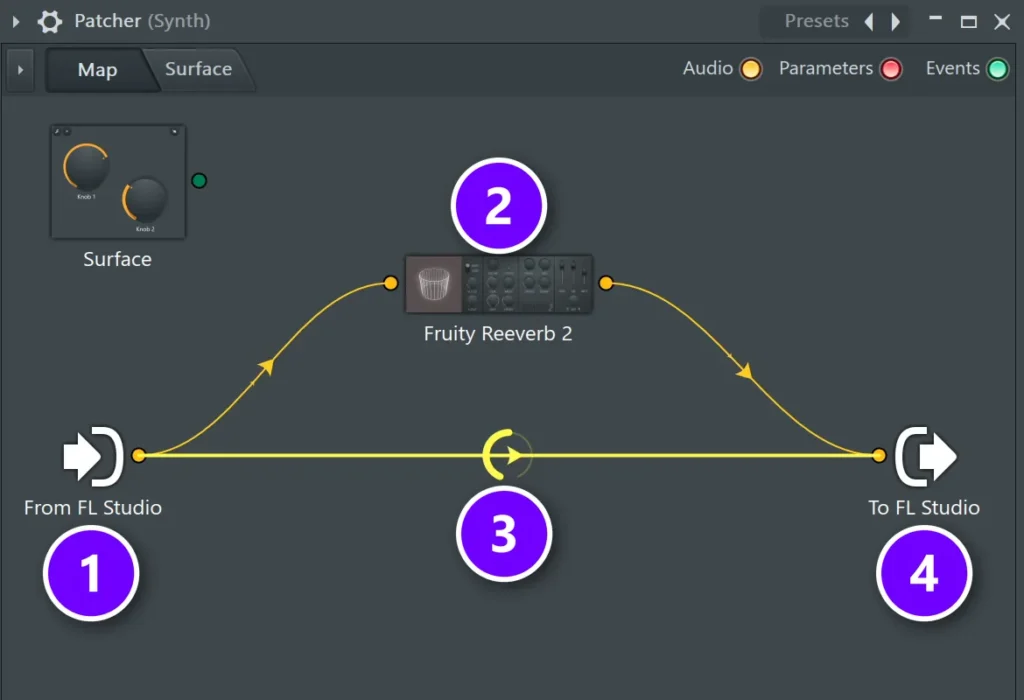
Task: Select the Surface module thumbnail
Action: (x=118, y=182)
